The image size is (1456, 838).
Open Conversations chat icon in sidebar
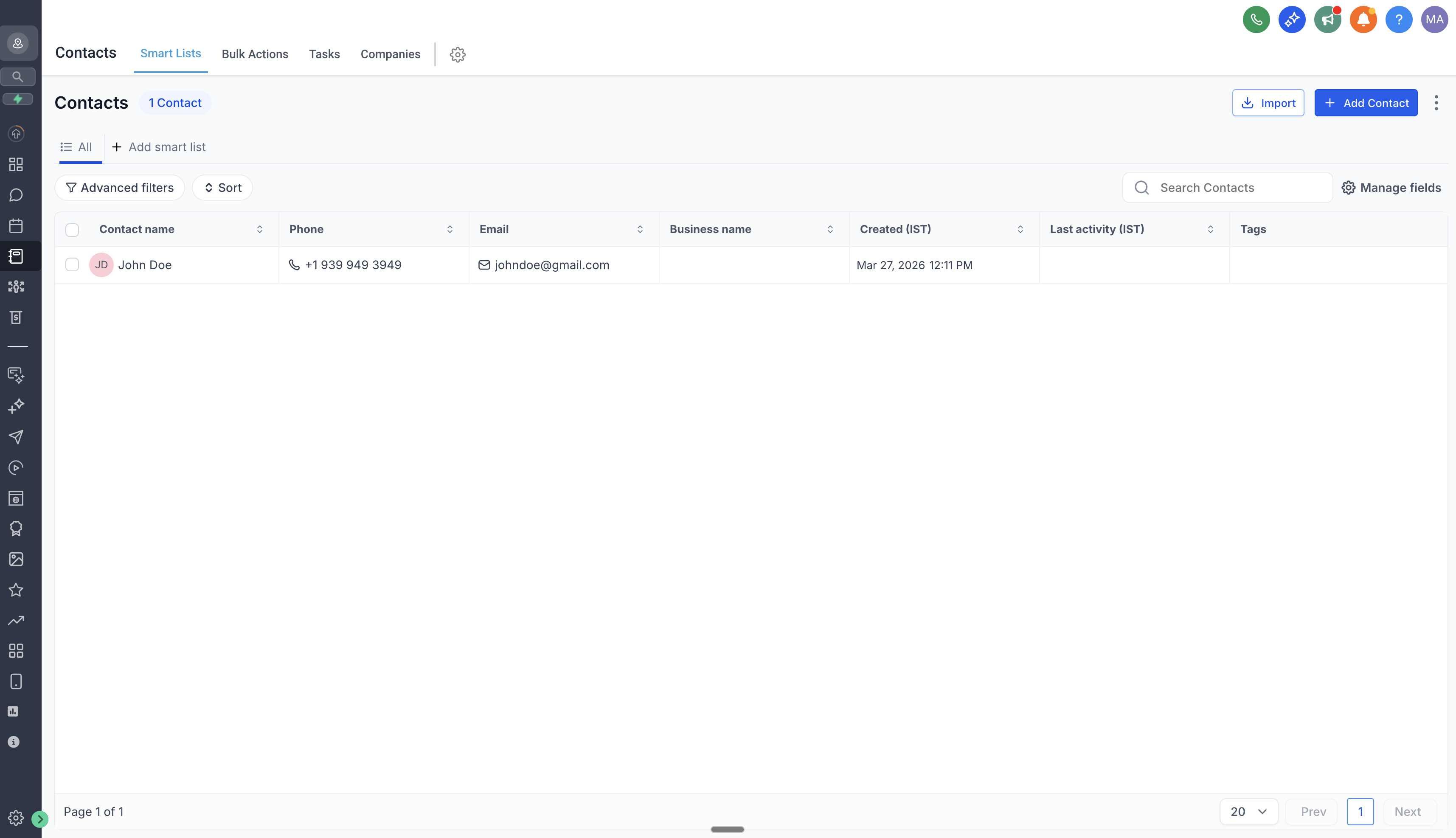click(16, 195)
